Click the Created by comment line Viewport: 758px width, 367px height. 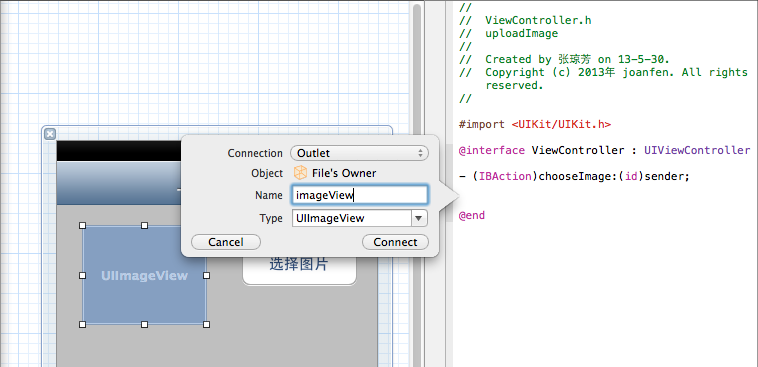click(x=564, y=59)
